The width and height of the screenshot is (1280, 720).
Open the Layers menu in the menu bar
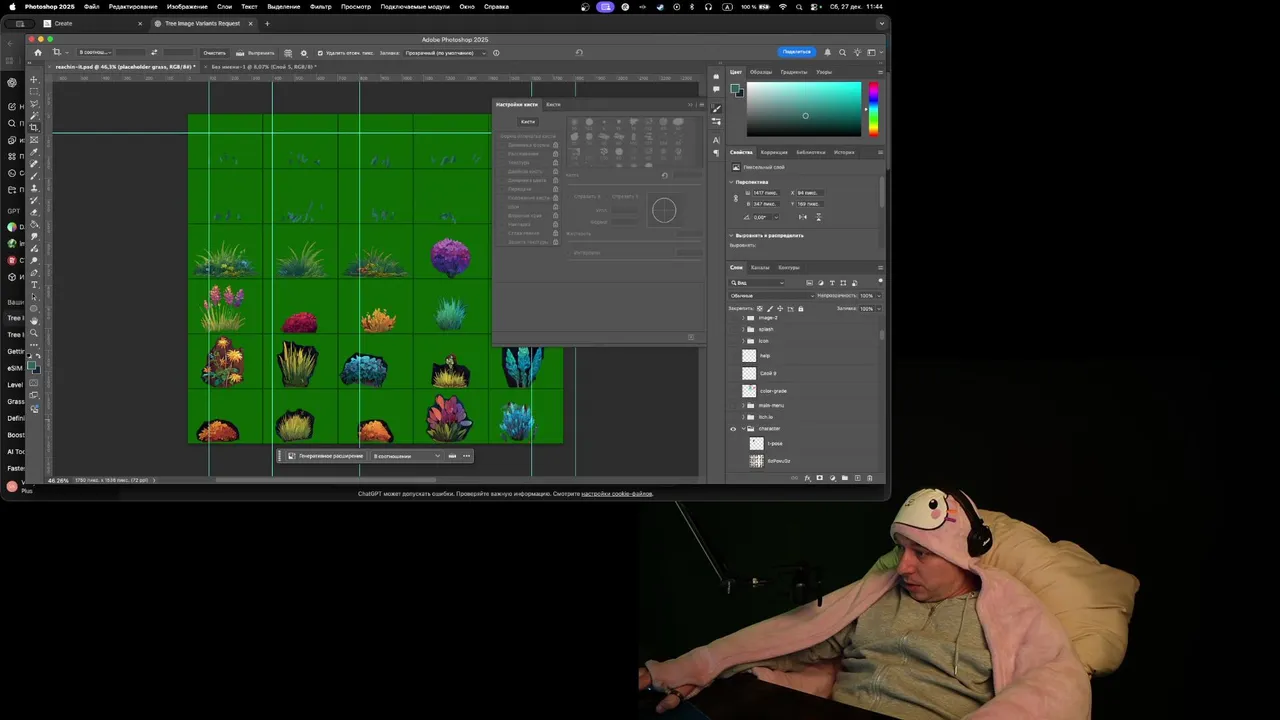(x=225, y=7)
